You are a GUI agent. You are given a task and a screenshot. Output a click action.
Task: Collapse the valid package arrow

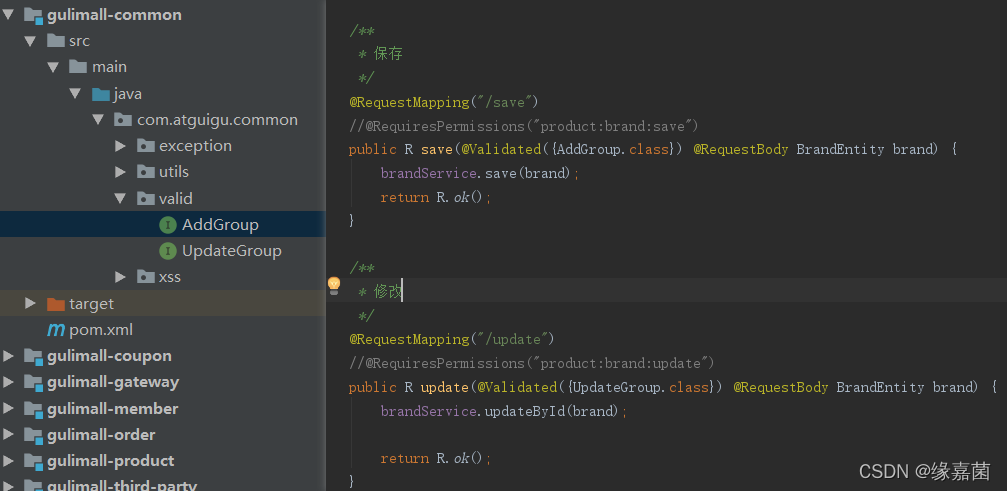pos(120,198)
